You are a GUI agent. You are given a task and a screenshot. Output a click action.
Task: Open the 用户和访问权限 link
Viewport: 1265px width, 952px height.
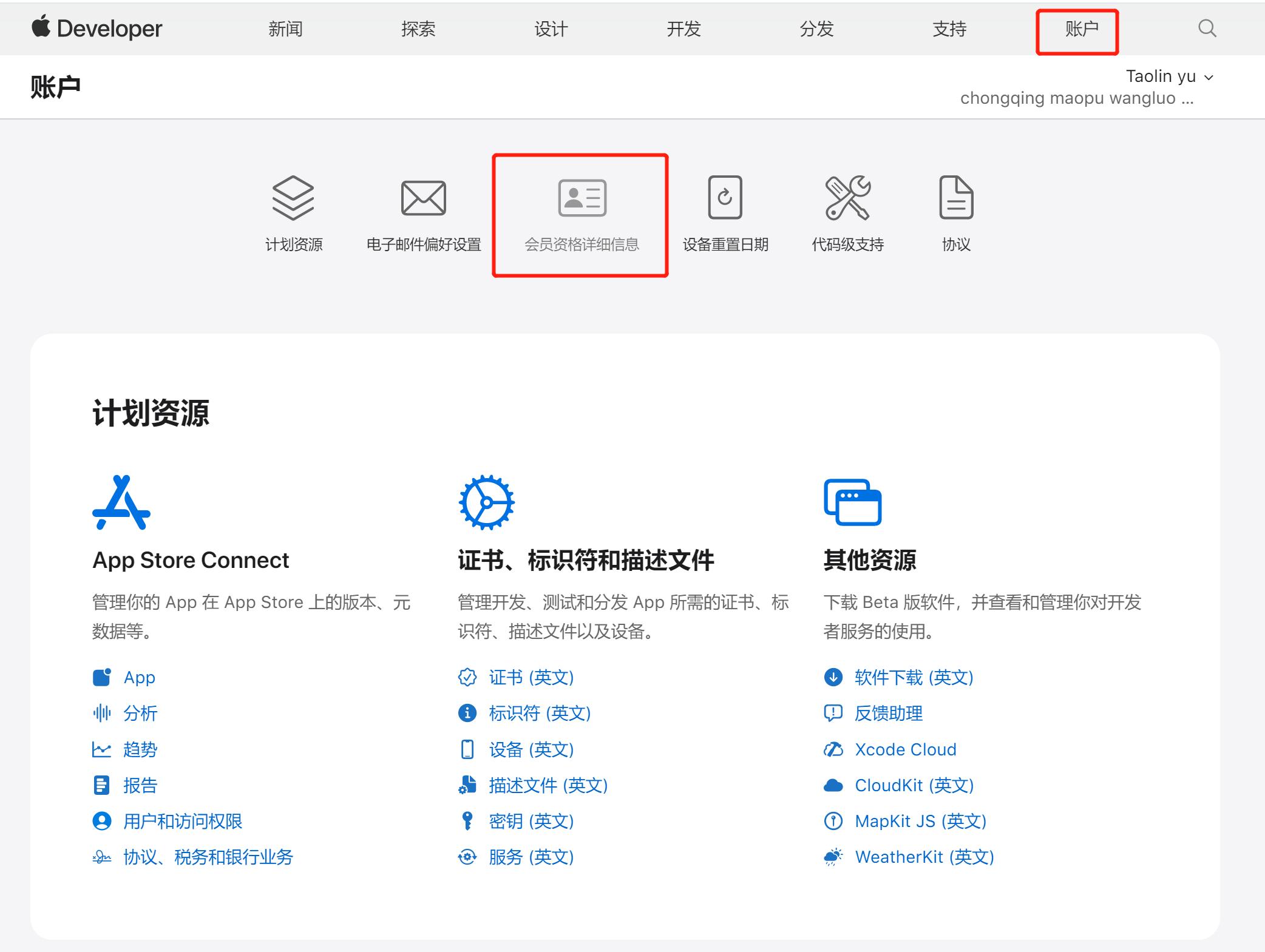coord(182,821)
